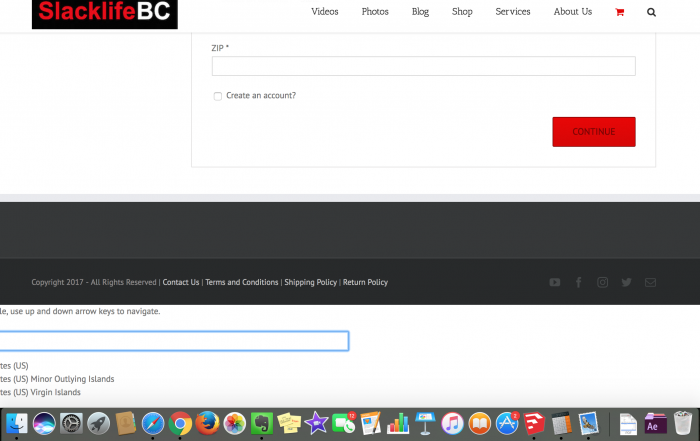Tick the Create an account checkbox
The width and height of the screenshot is (700, 441).
click(x=218, y=96)
